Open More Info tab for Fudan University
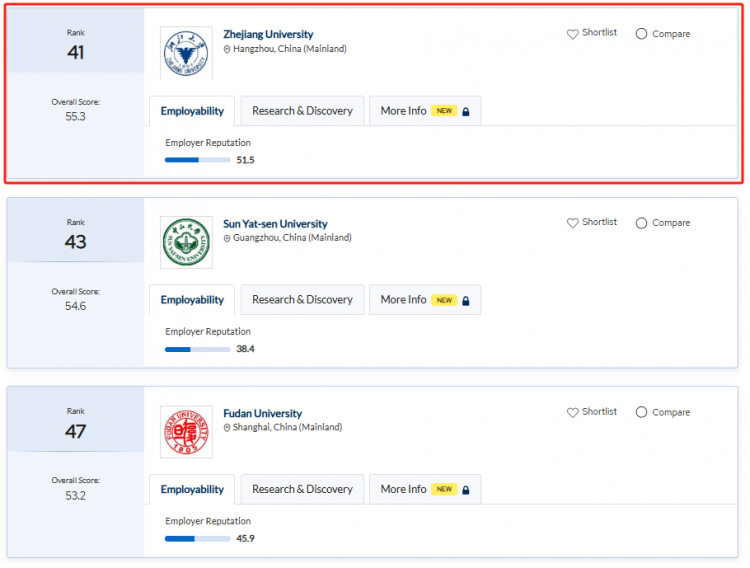Image resolution: width=750 pixels, height=568 pixels. (x=425, y=490)
